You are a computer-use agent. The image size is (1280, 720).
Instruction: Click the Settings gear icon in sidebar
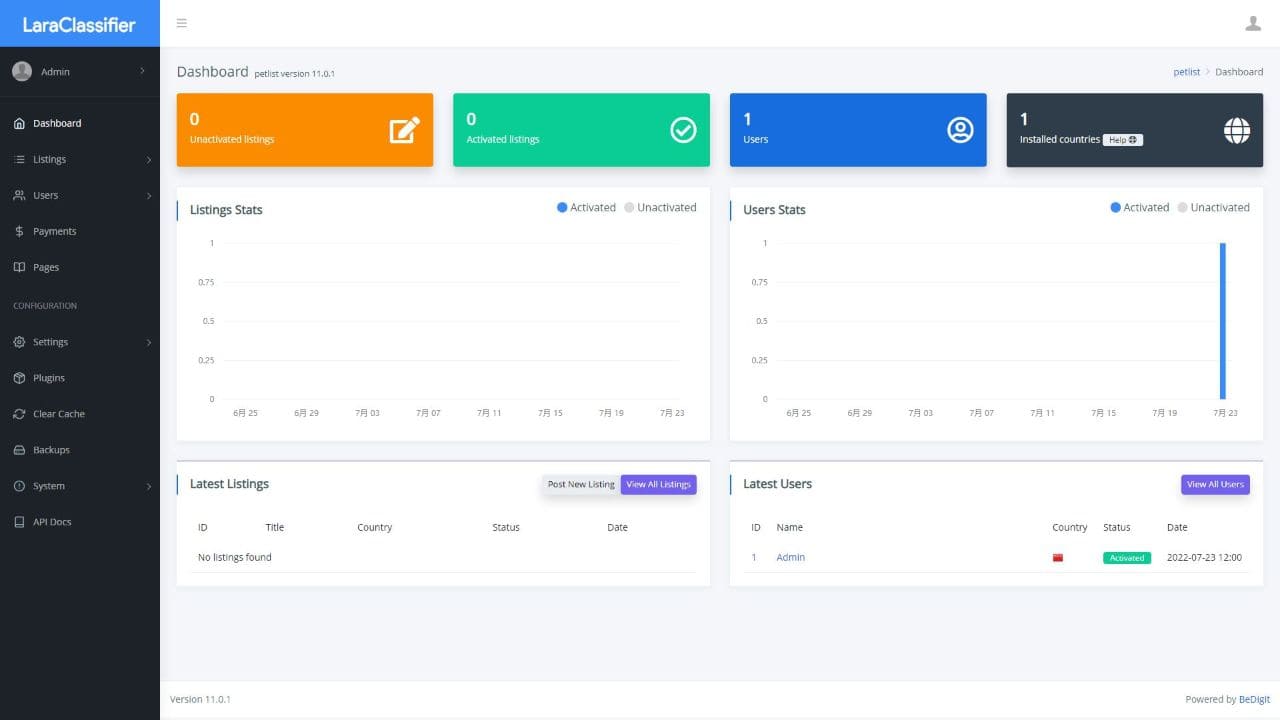19,342
